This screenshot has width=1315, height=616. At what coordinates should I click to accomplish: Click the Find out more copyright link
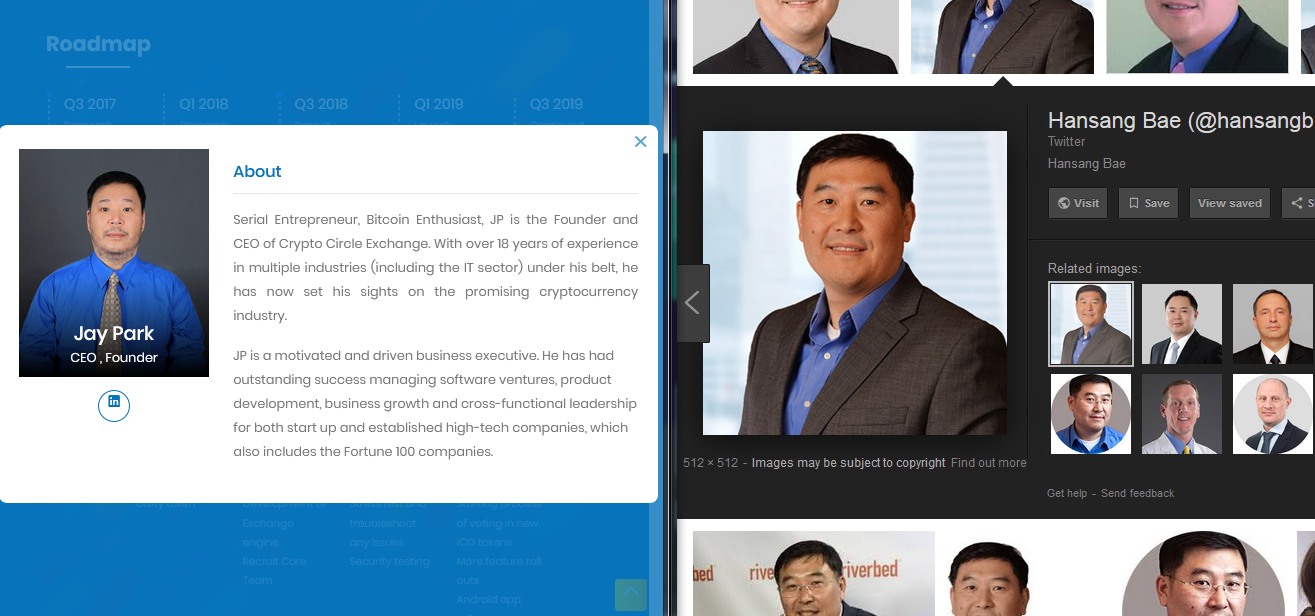pos(988,463)
